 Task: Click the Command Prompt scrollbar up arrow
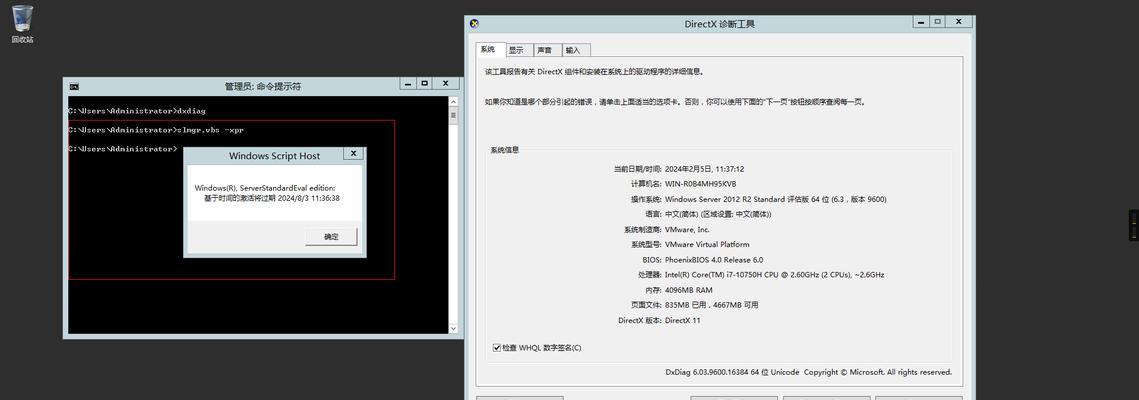[454, 102]
